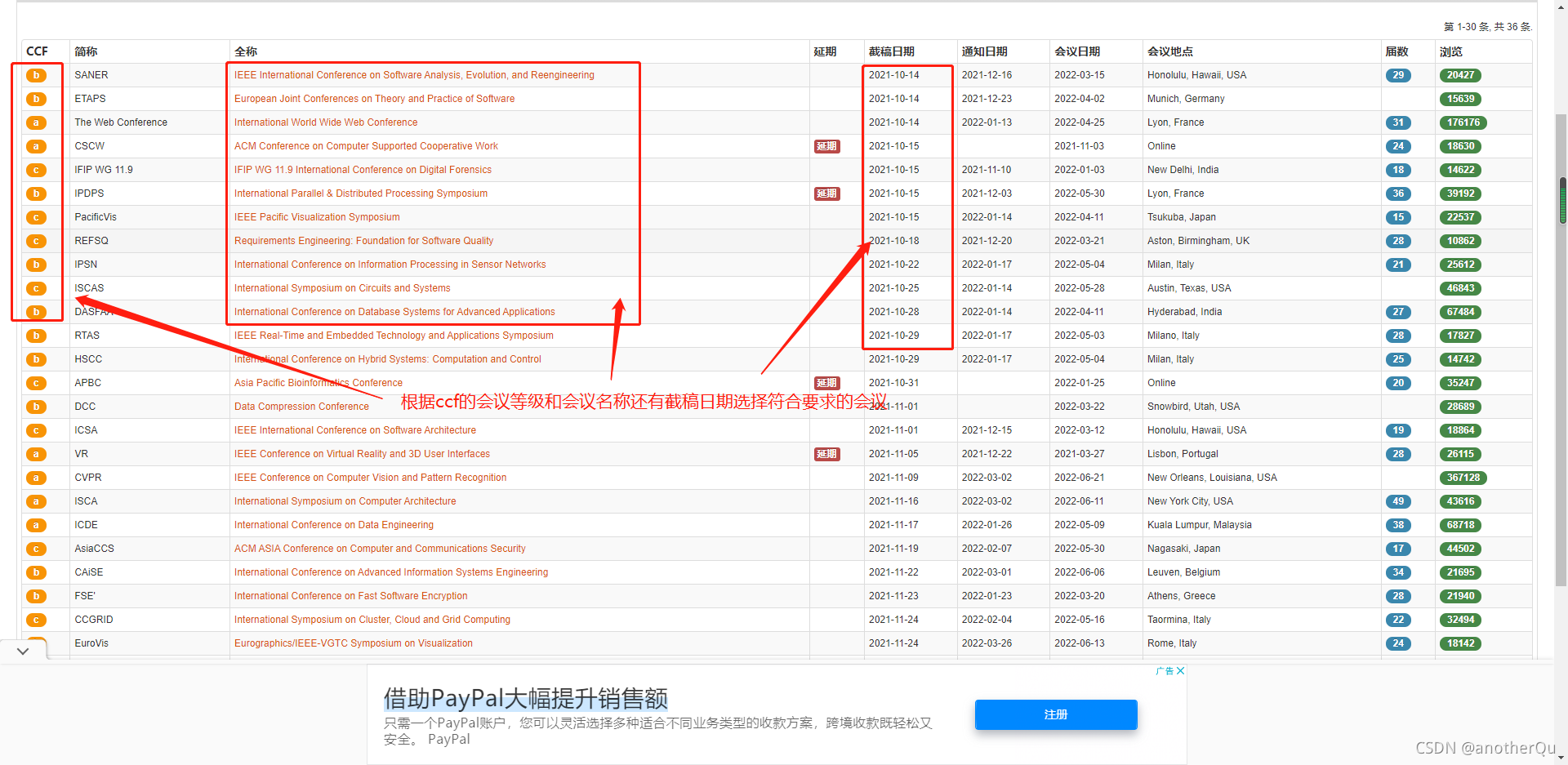1568x765 pixels.
Task: Click the deadline cell 2021-10-18 for REFSQ
Action: [893, 241]
